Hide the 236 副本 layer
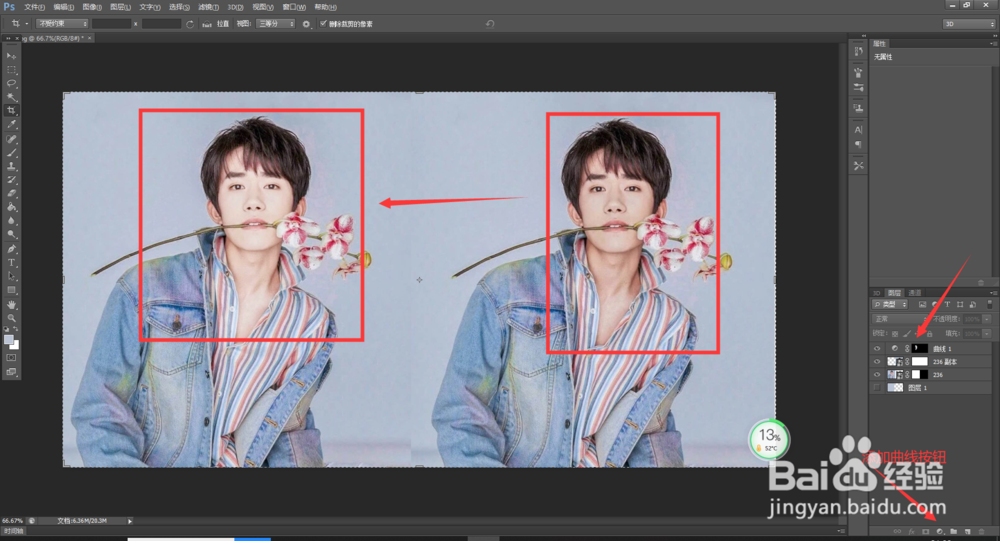The height and width of the screenshot is (541, 1000). 877,361
